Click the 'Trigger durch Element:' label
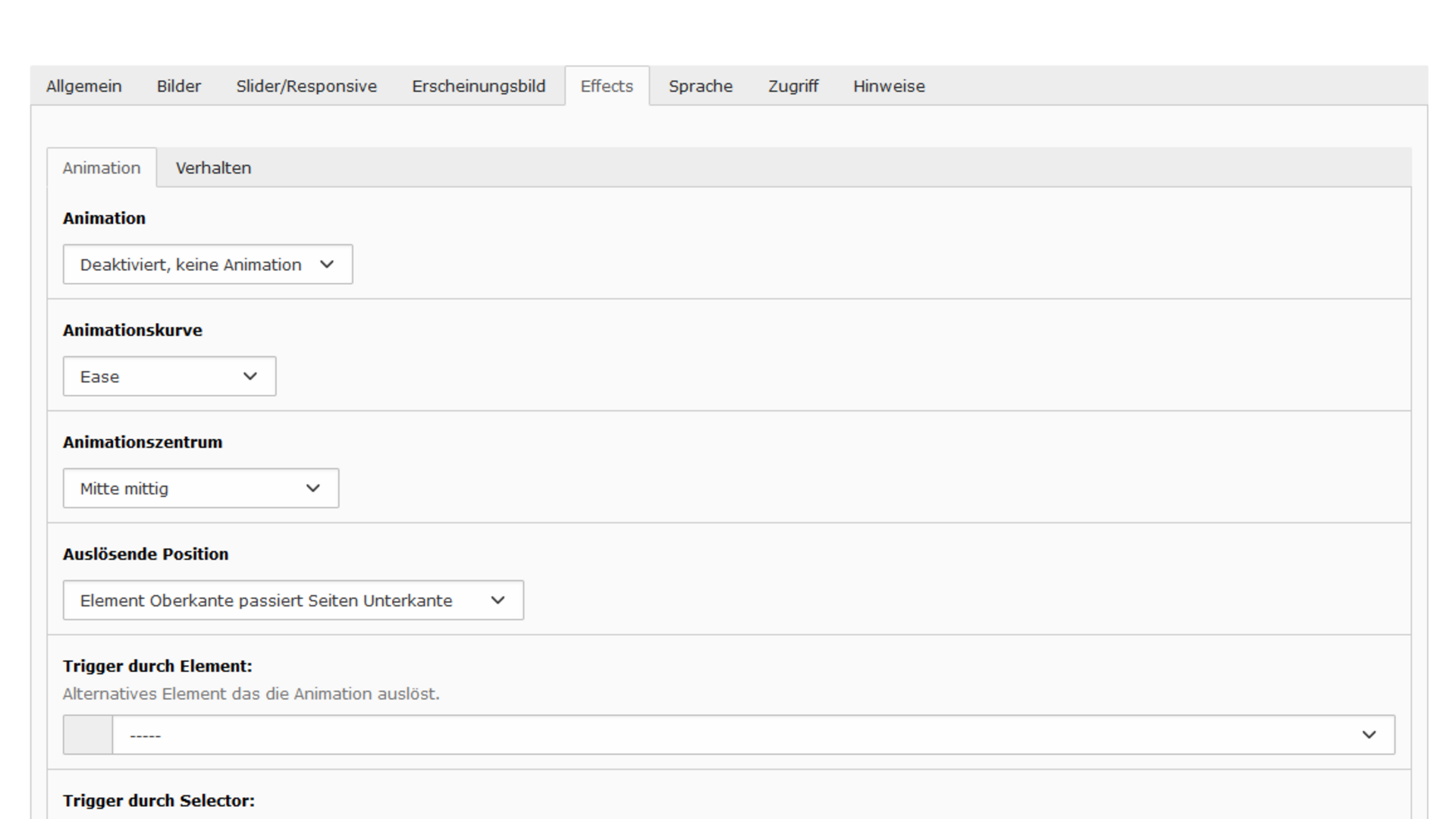 coord(158,667)
